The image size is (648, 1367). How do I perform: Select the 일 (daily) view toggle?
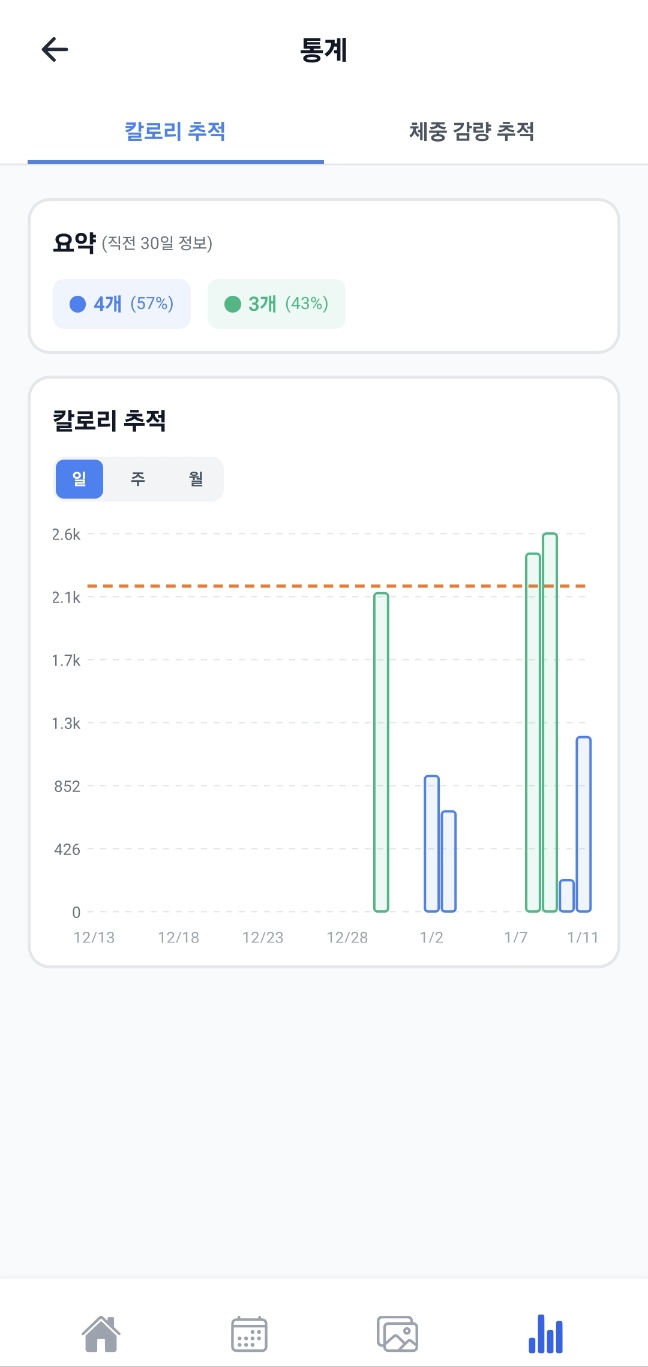click(x=80, y=479)
